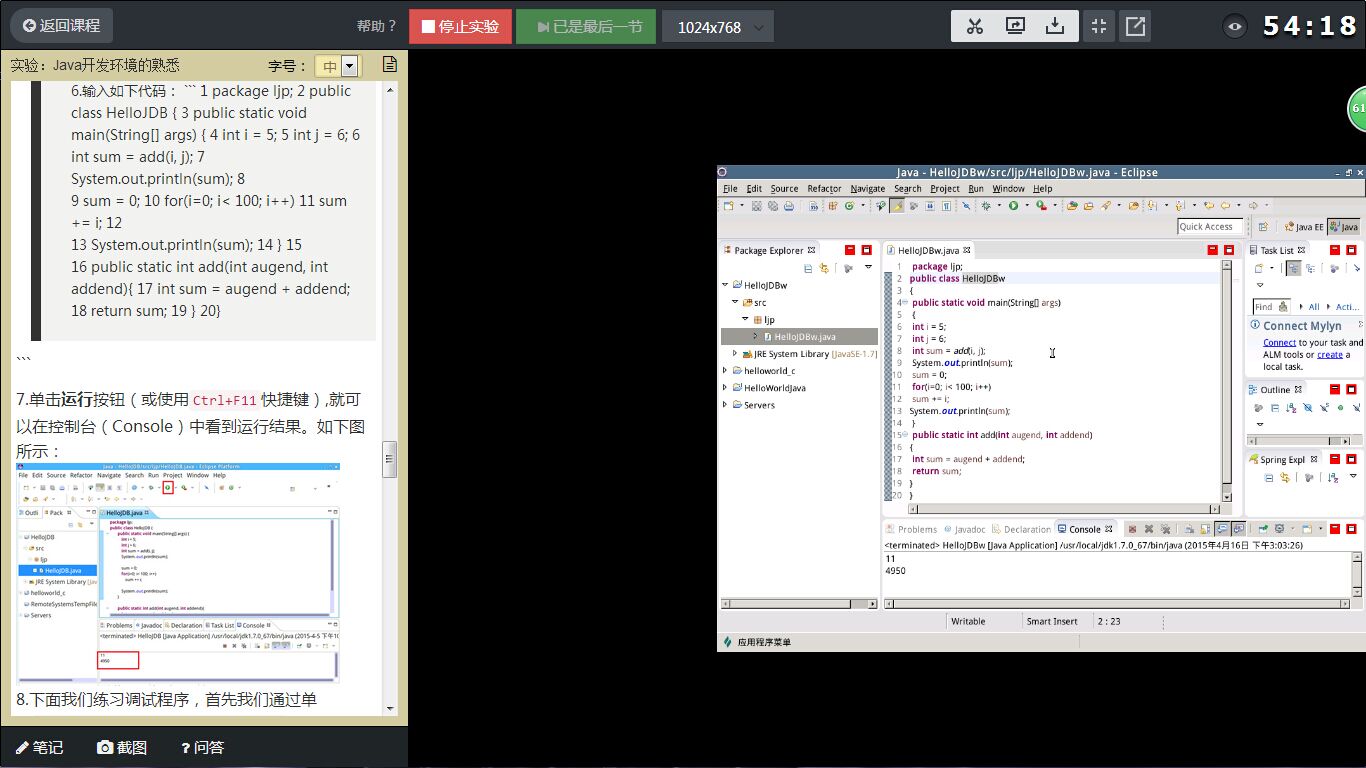Open the Run button dropdown arrow

point(1027,205)
